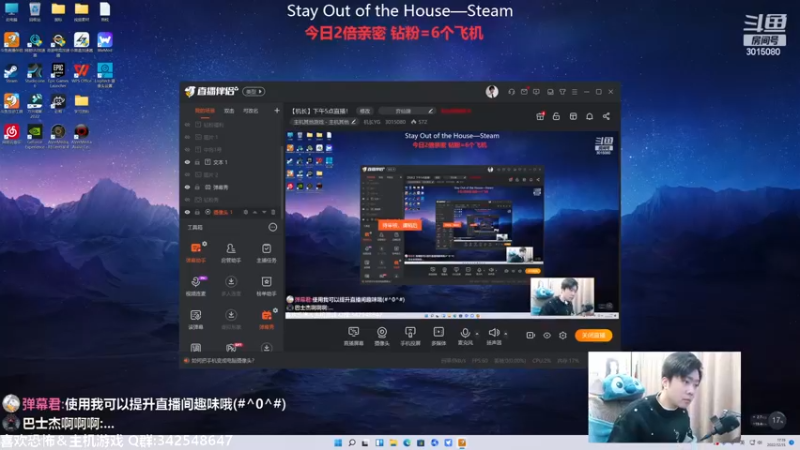Open the microphone-badged tool in toolbox second row
Screen dimensions: 800x450
pos(195,286)
